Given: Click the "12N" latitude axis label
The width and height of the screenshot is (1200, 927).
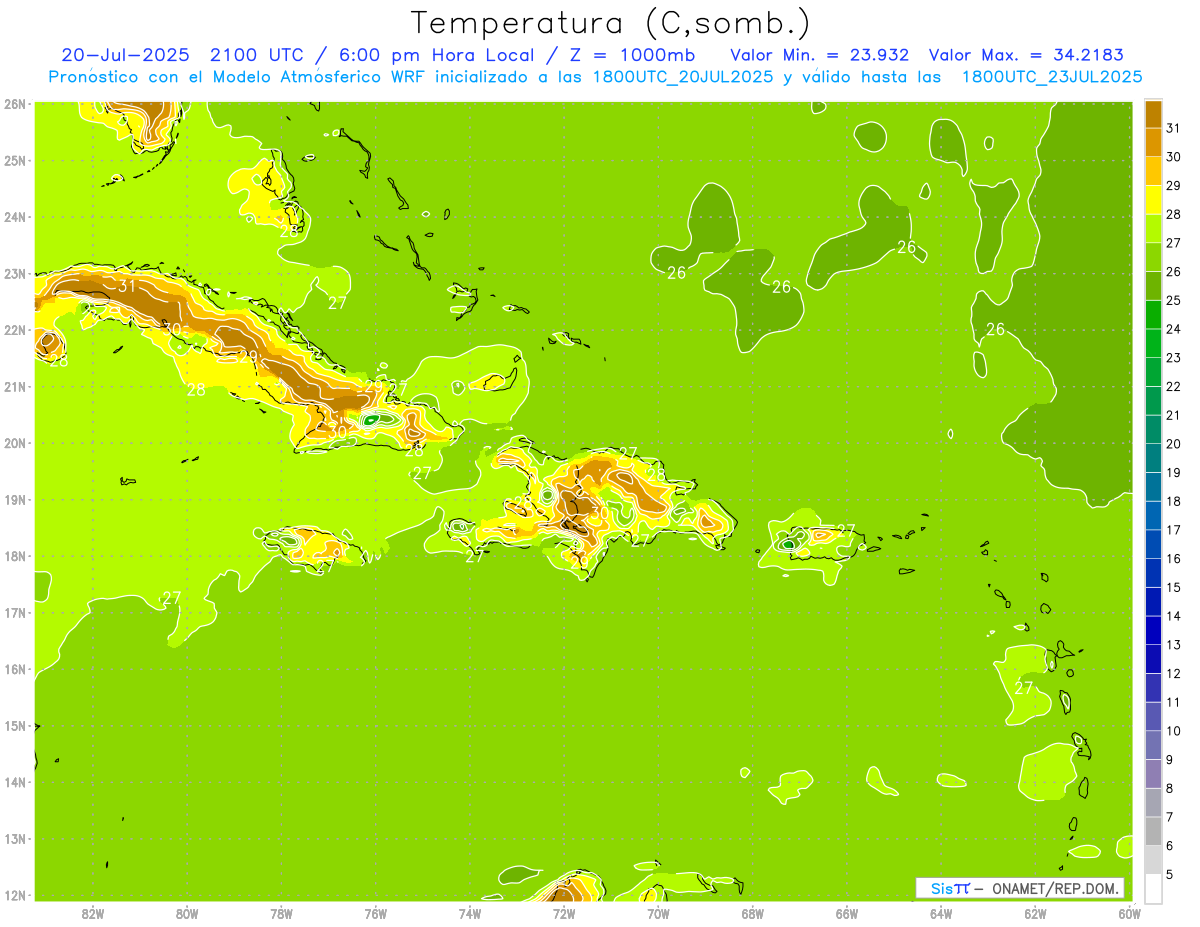Looking at the screenshot, I should coord(14,895).
